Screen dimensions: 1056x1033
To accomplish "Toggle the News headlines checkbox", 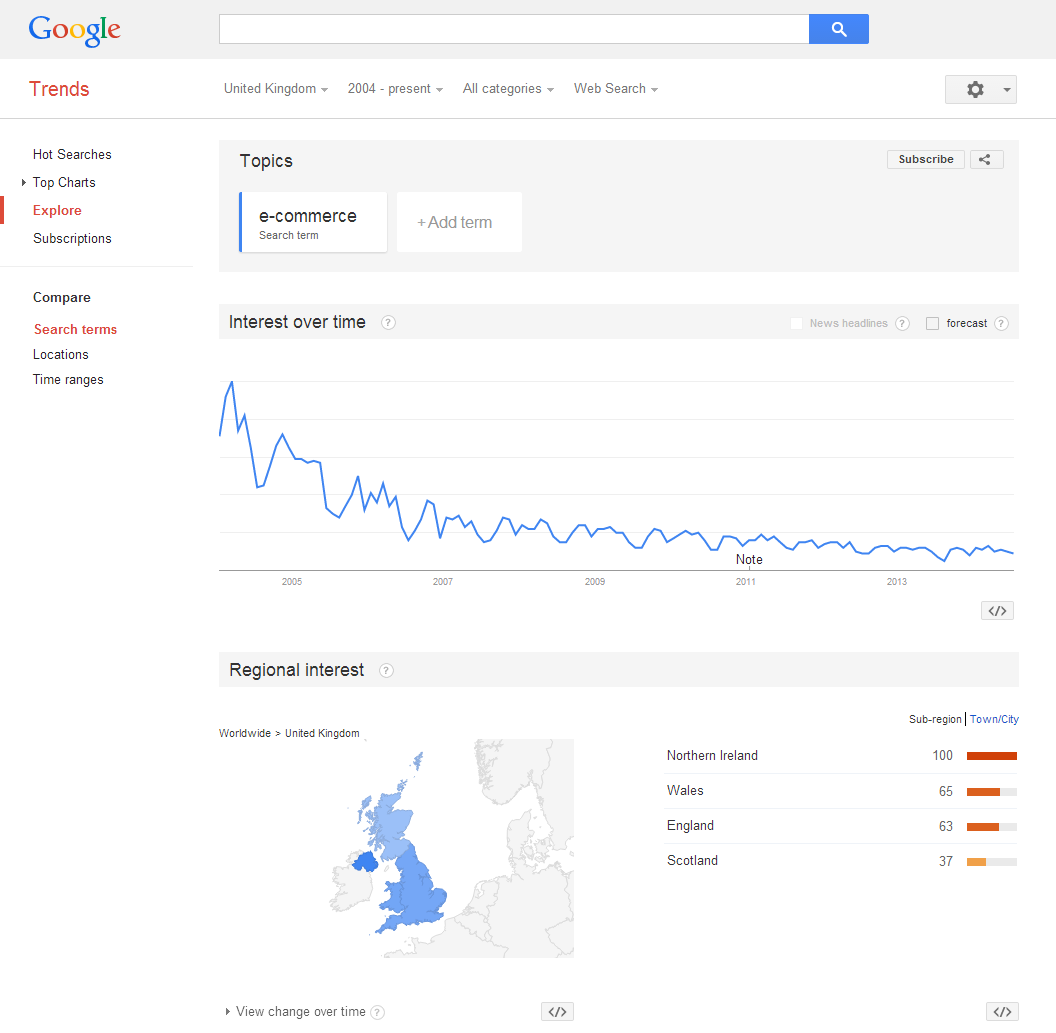I will pyautogui.click(x=796, y=323).
